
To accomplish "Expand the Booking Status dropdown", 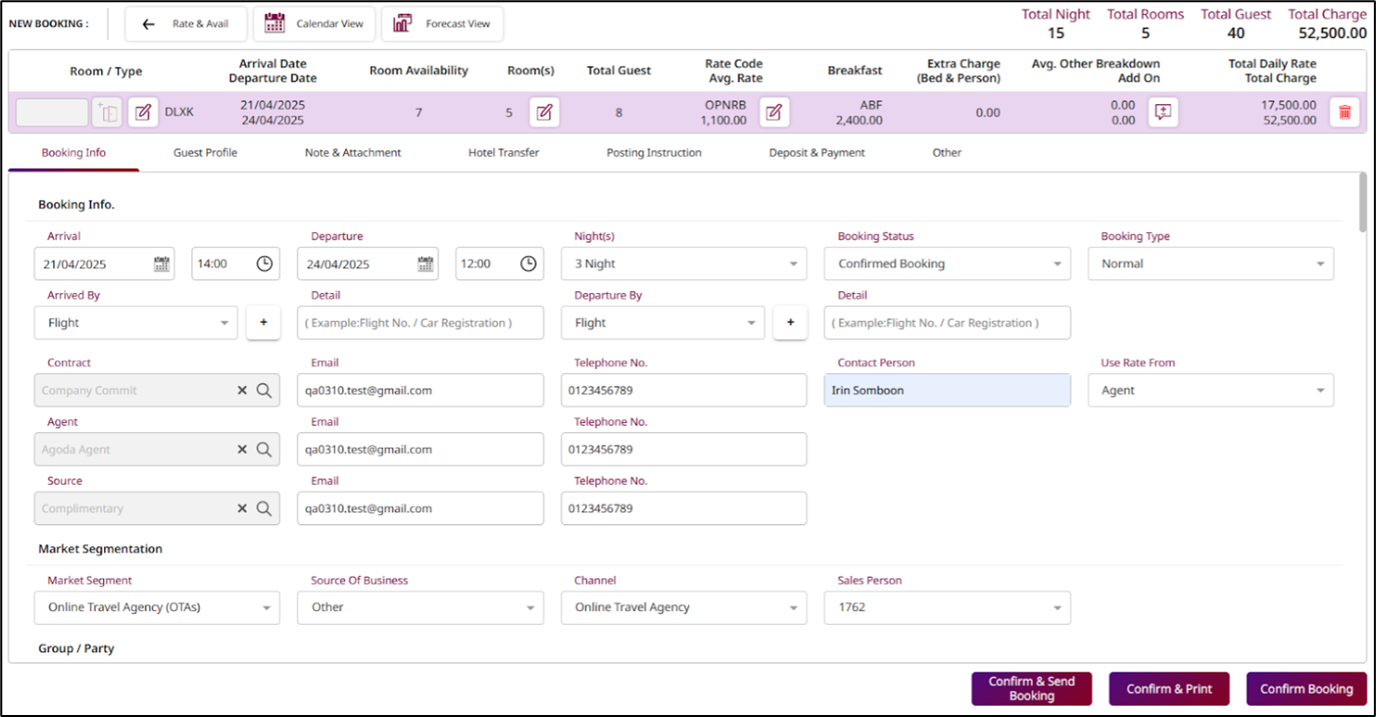I will pos(1057,264).
